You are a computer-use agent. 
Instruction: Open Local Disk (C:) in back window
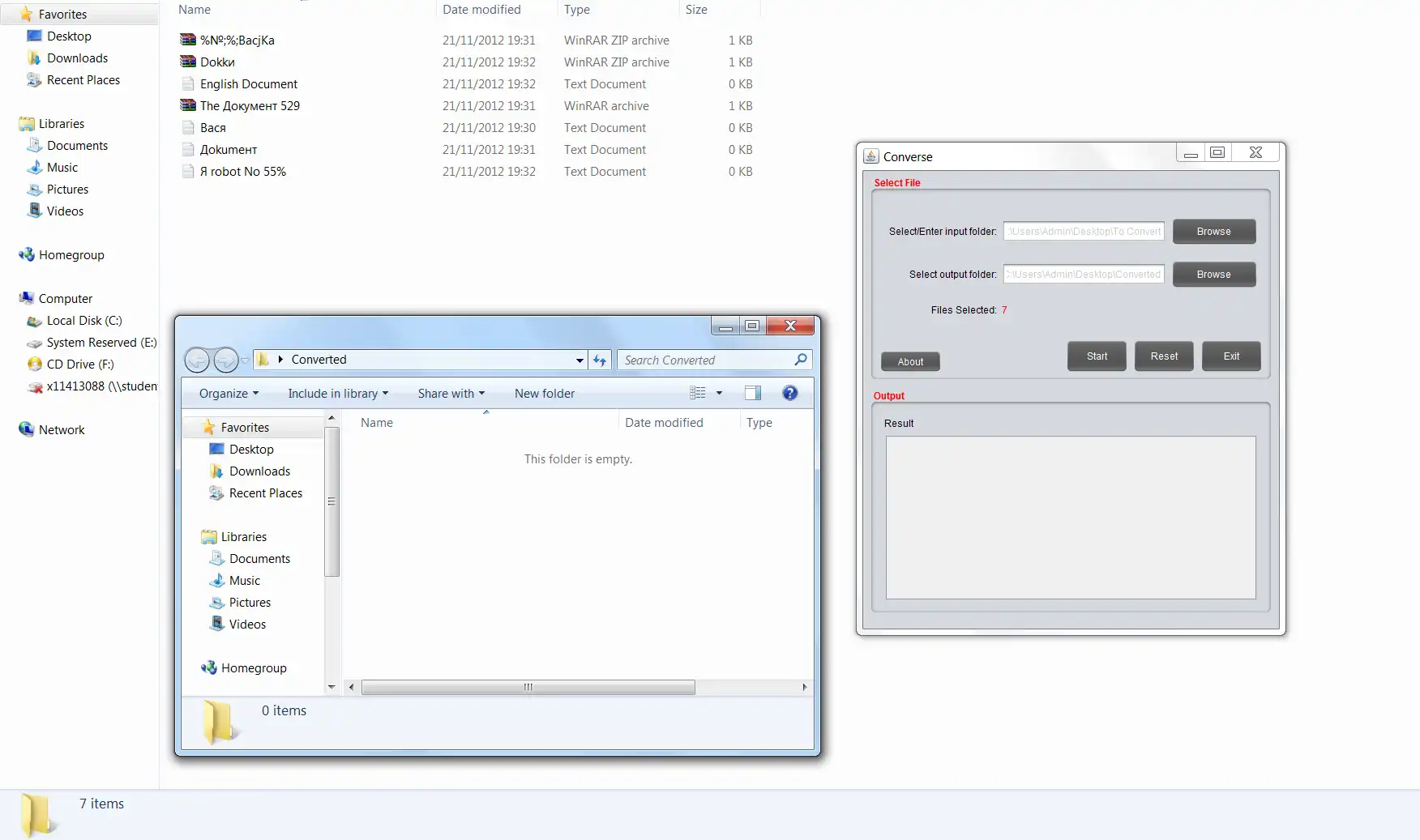click(x=84, y=321)
